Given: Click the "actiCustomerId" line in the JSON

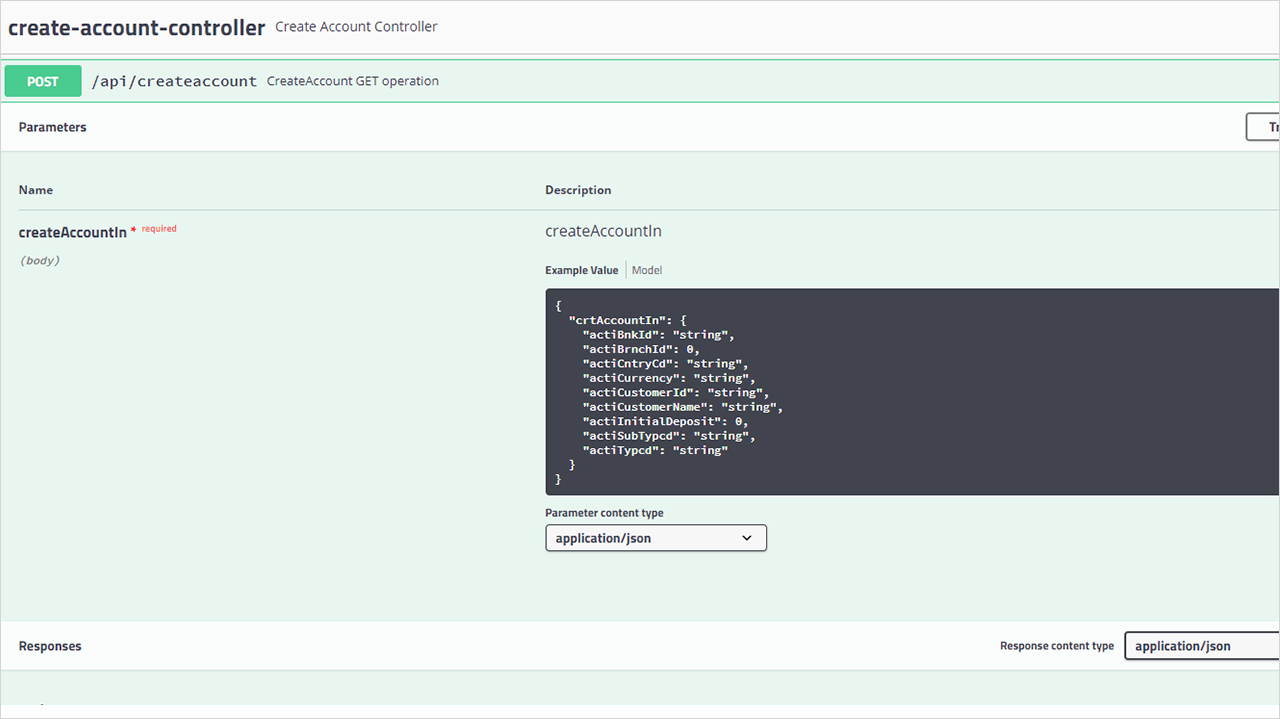Looking at the screenshot, I should (x=676, y=393).
